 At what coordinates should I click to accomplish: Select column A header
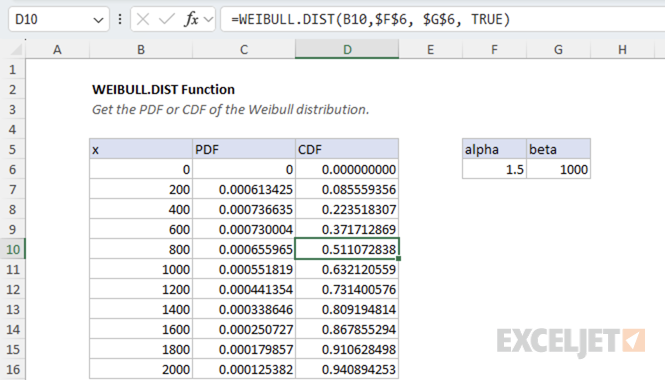coord(57,50)
